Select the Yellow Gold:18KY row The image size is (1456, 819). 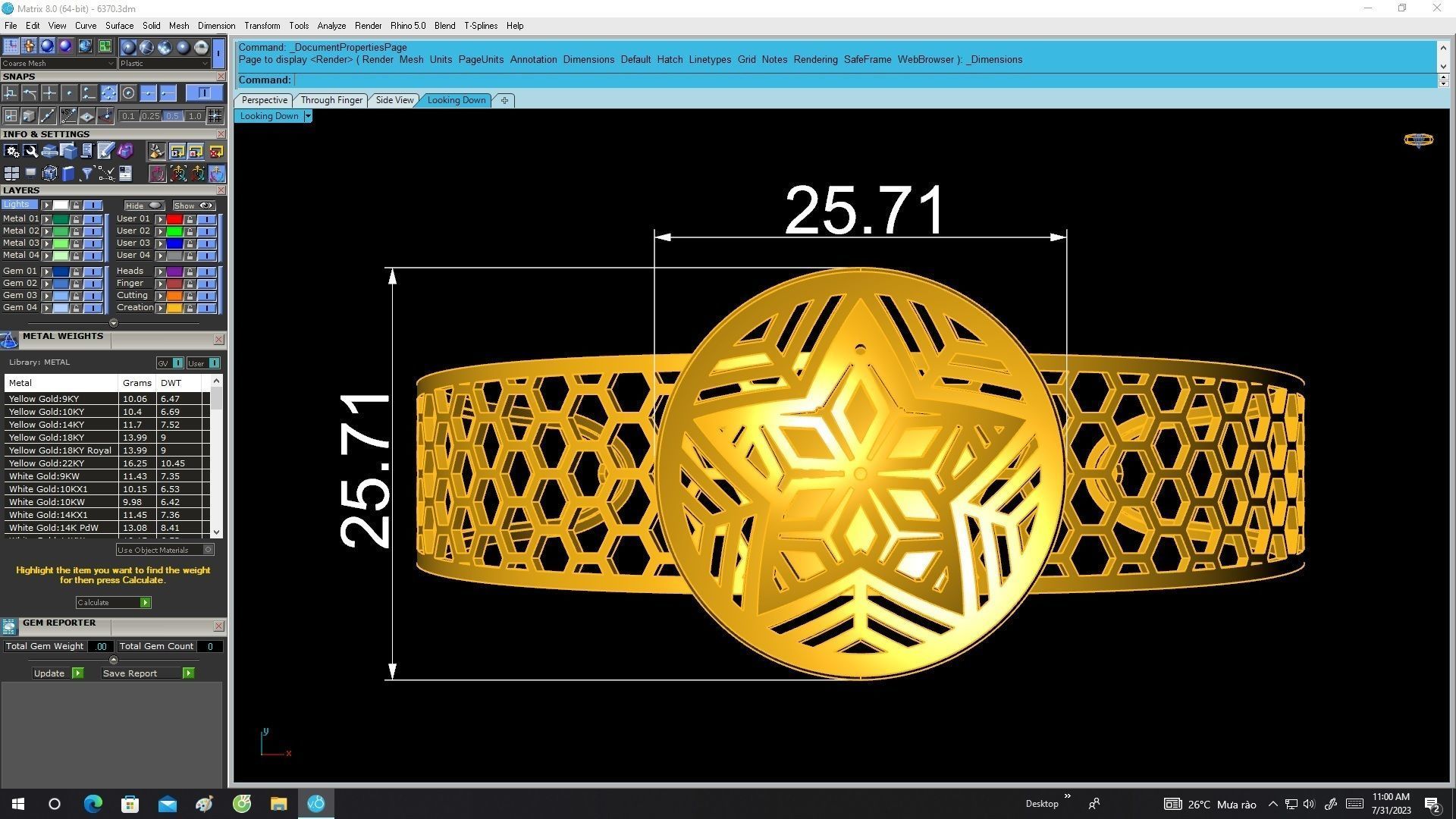[106, 438]
